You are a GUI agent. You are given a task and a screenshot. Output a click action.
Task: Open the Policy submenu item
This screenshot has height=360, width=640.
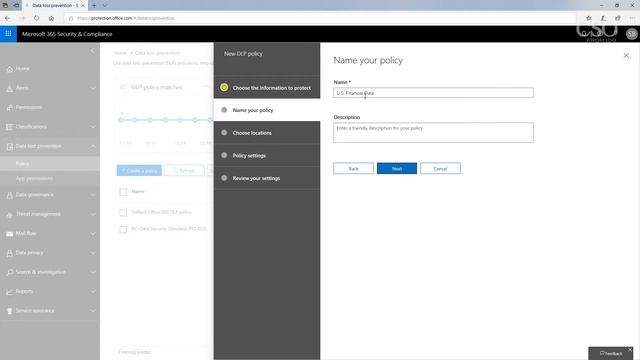pyautogui.click(x=50, y=164)
